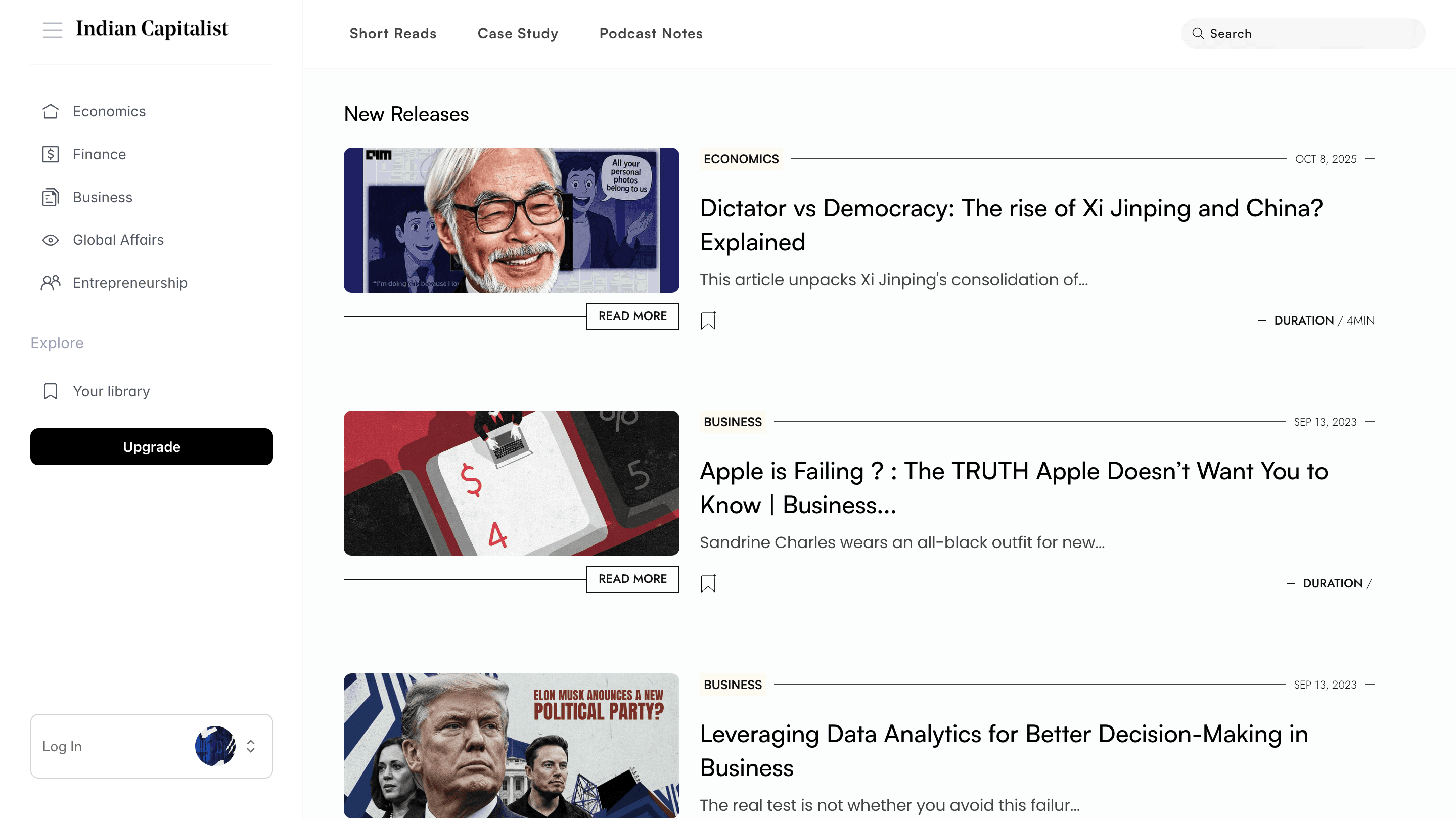Open the hamburger menu beside Indian Capitalist
The image size is (1456, 819).
click(53, 30)
